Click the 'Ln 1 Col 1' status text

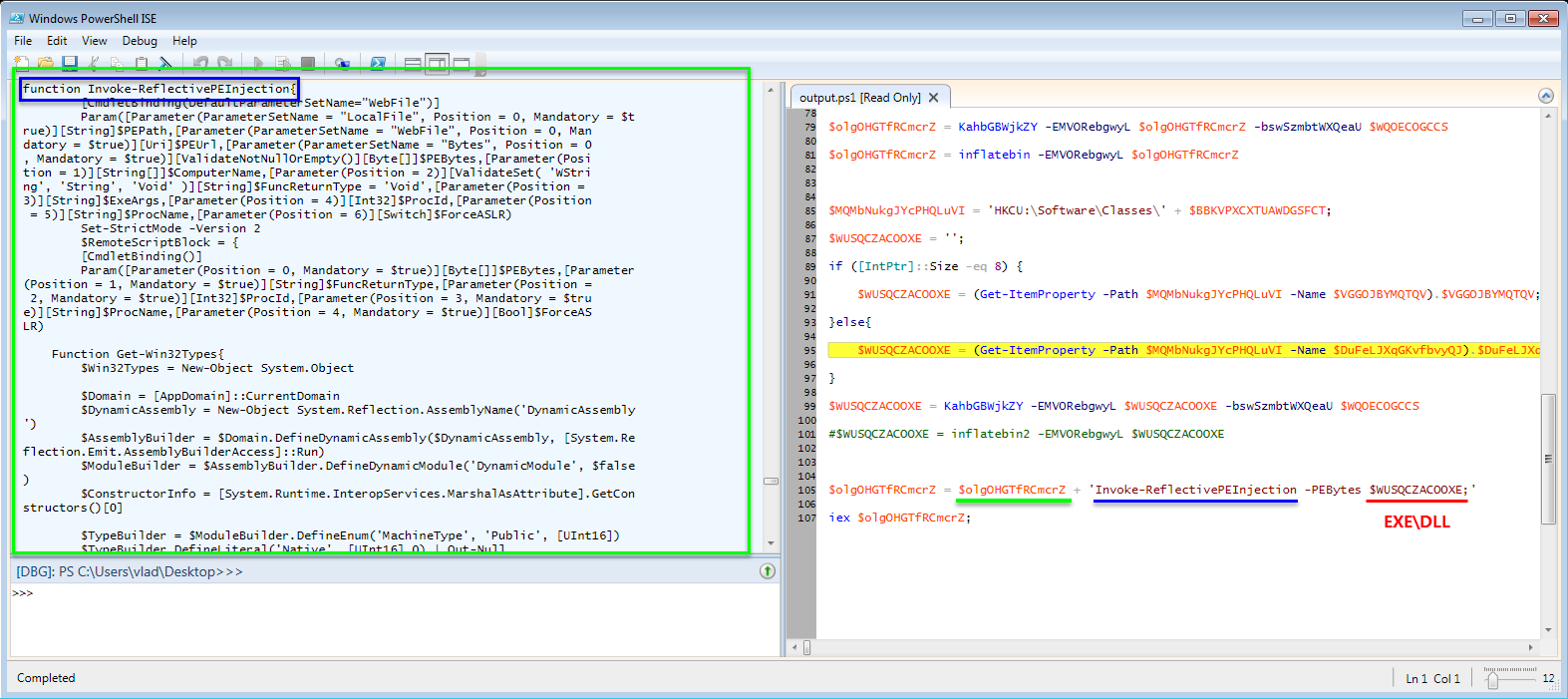pos(1432,679)
